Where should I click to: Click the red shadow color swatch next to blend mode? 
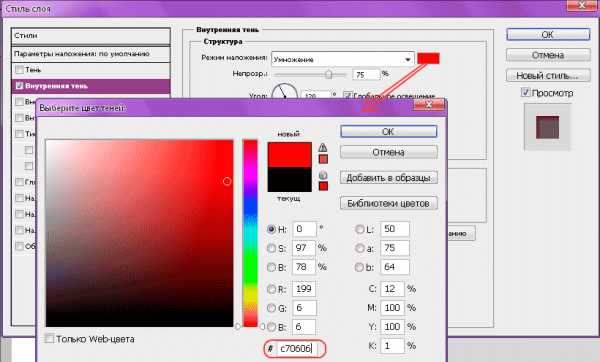coord(428,59)
